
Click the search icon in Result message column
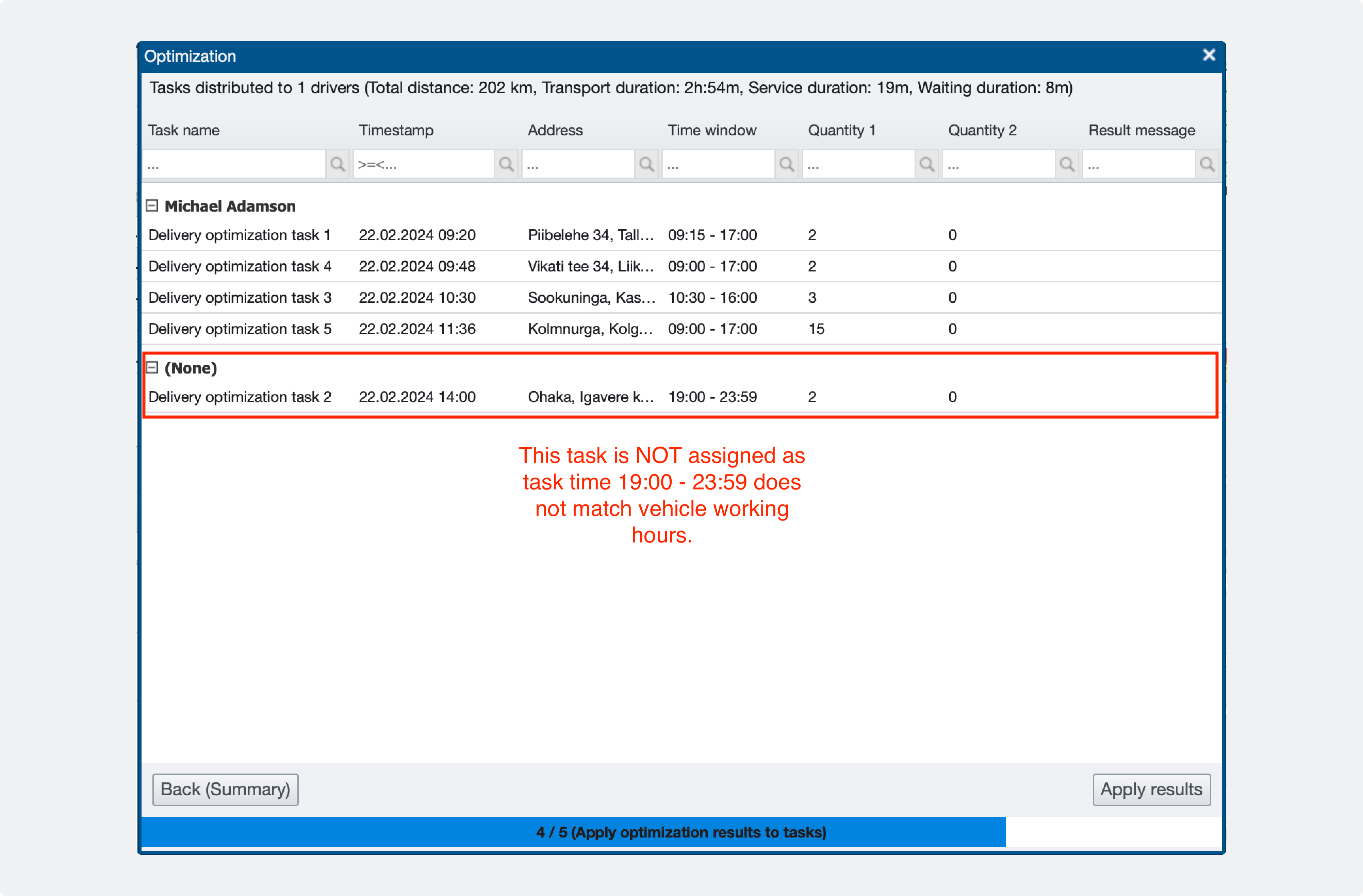click(x=1209, y=164)
